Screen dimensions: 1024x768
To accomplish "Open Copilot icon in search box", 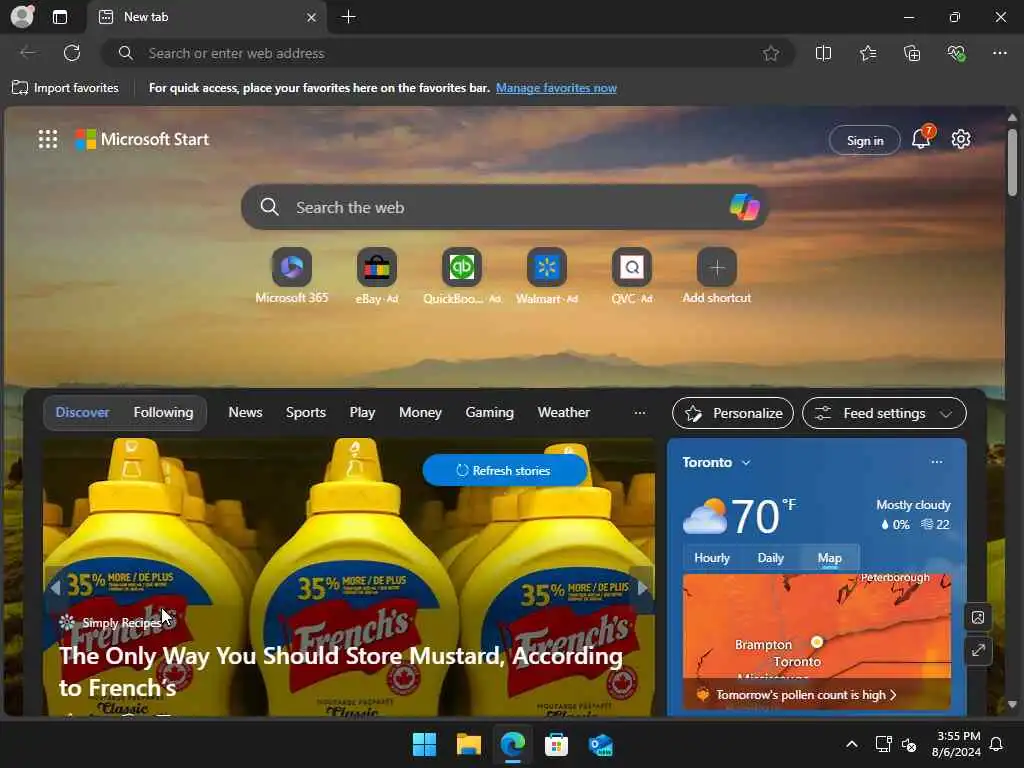I will coord(744,207).
